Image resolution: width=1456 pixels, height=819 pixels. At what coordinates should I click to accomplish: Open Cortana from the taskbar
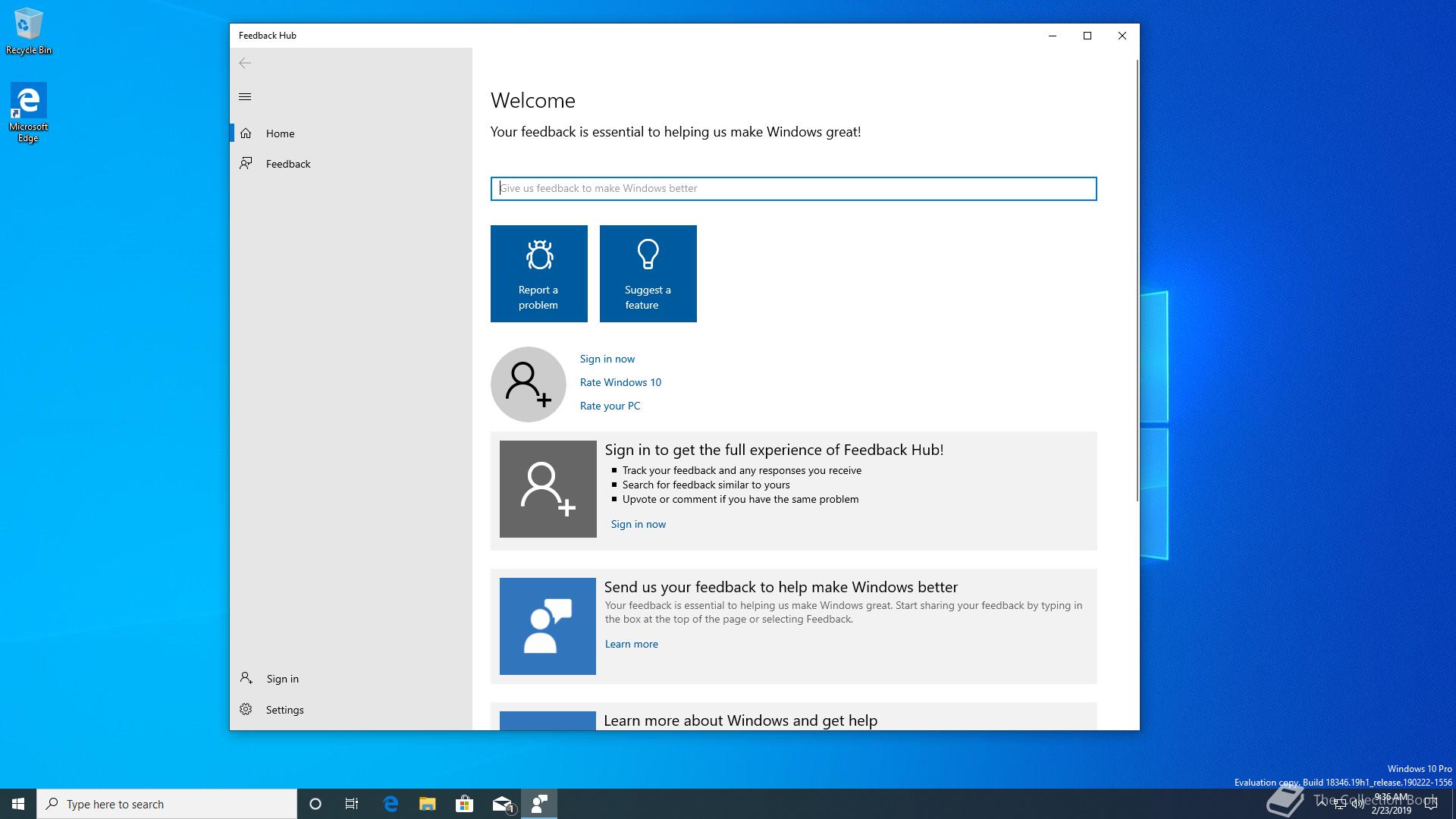click(x=315, y=804)
